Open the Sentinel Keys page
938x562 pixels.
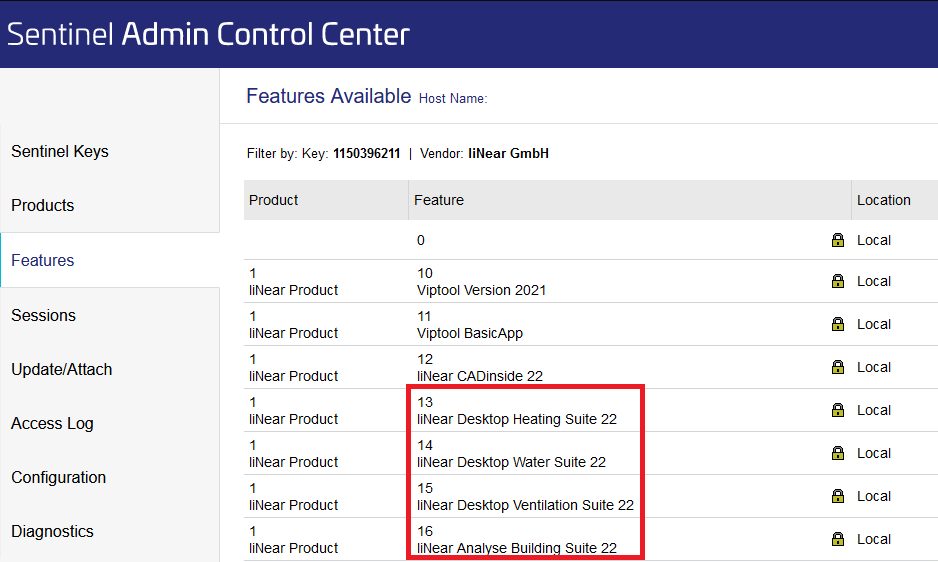tap(60, 151)
